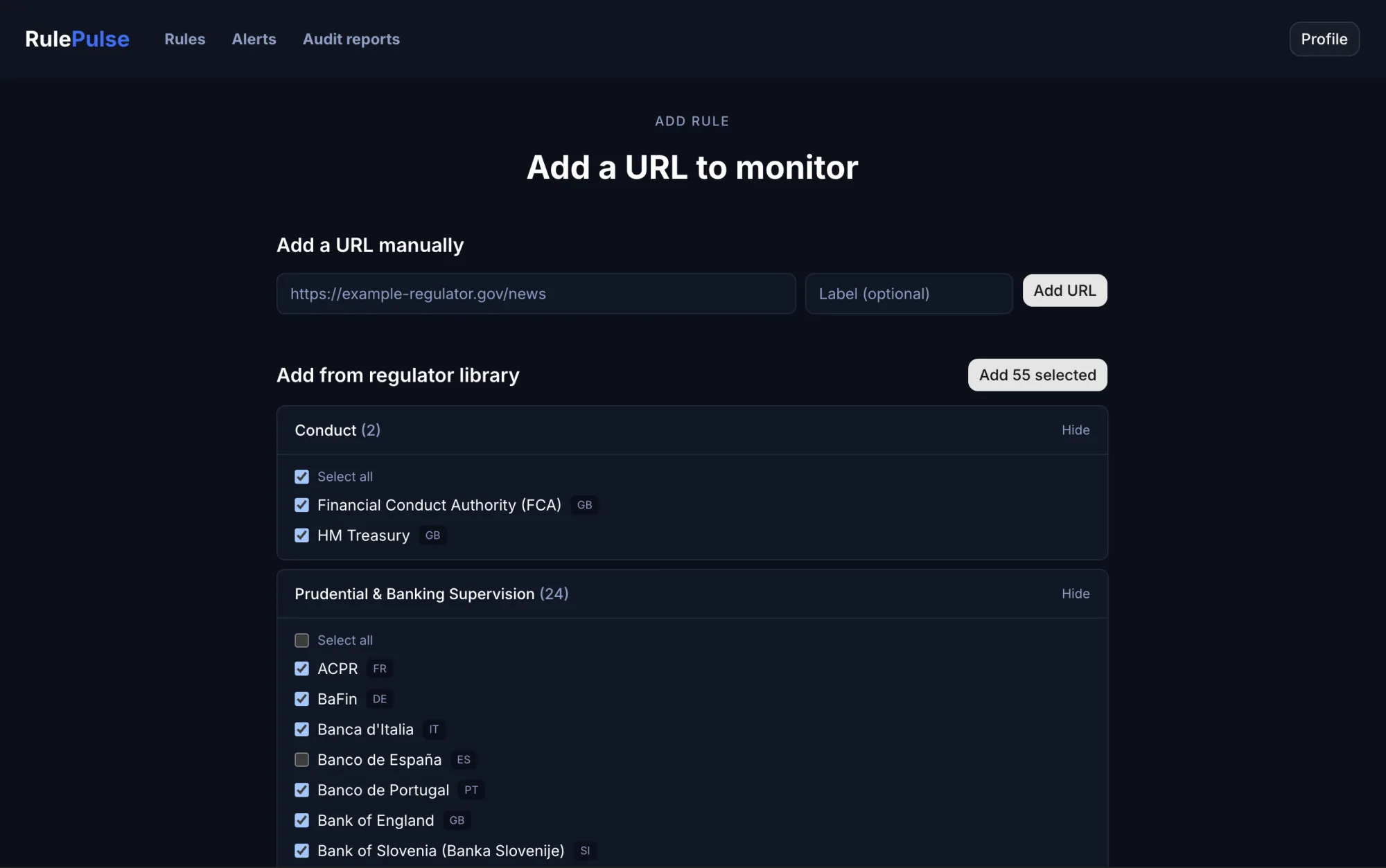This screenshot has width=1386, height=868.
Task: Click Add 55 selected button
Action: pyautogui.click(x=1037, y=375)
